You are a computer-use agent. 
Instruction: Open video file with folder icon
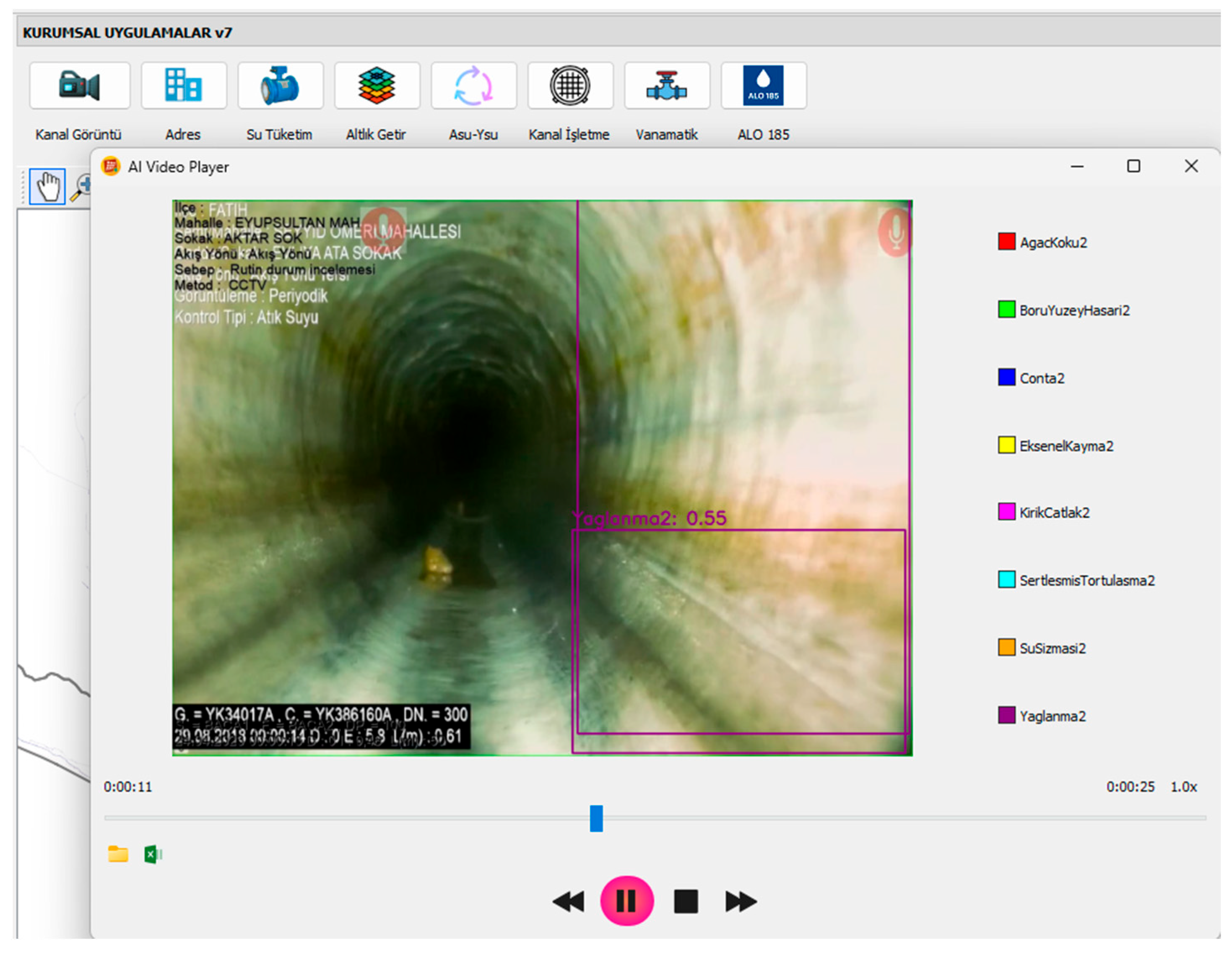(x=118, y=854)
